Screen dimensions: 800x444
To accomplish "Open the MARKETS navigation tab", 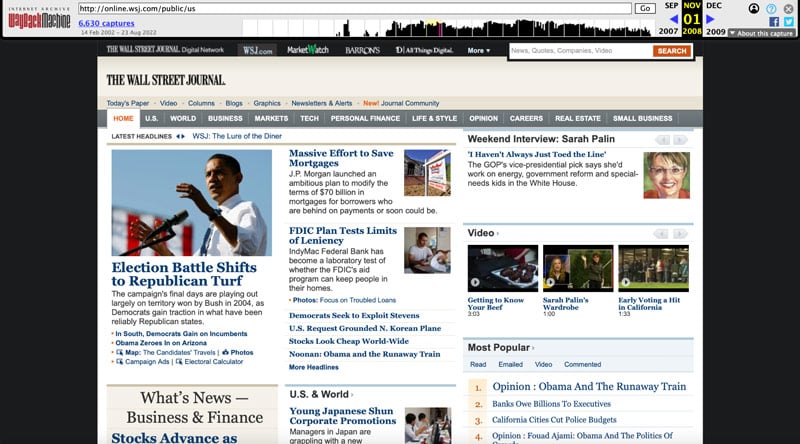I will (x=271, y=118).
